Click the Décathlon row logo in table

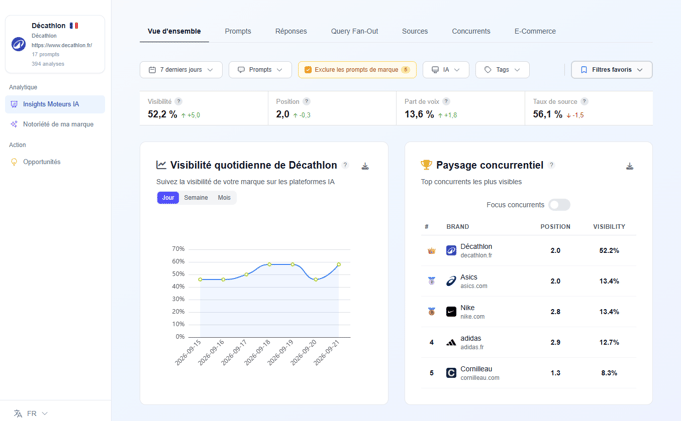coord(451,251)
